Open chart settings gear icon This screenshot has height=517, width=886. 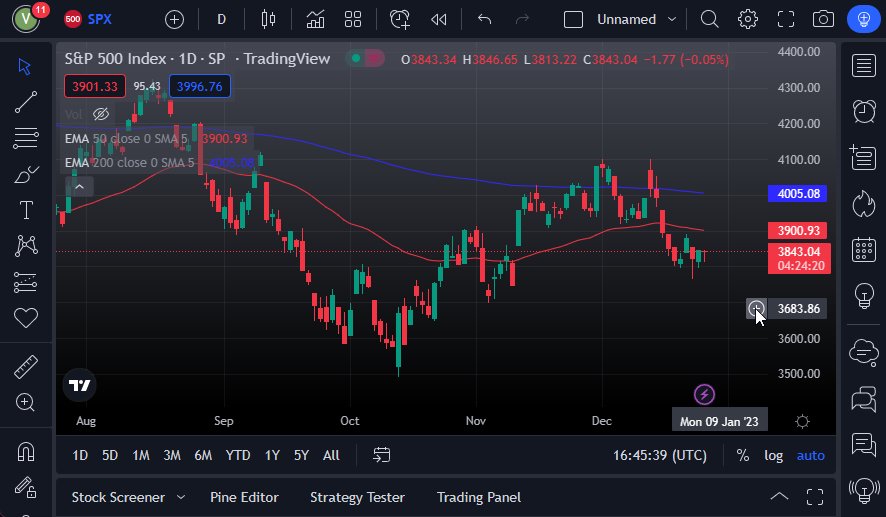point(747,19)
